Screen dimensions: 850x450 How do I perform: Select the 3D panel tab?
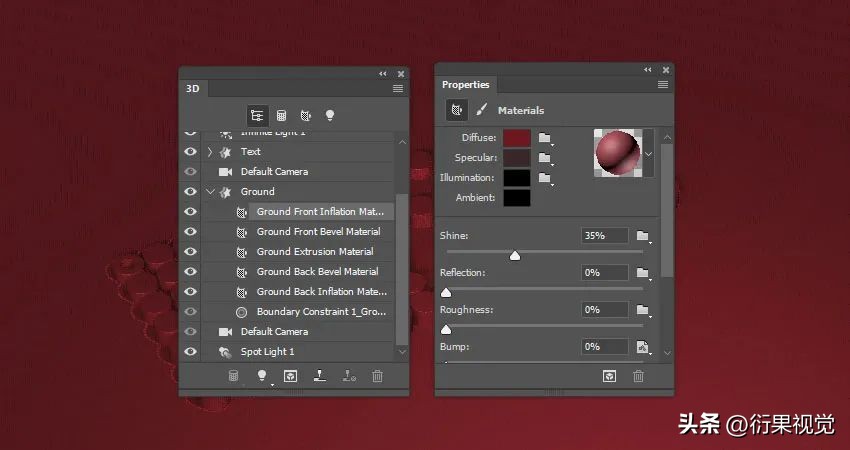pos(193,88)
